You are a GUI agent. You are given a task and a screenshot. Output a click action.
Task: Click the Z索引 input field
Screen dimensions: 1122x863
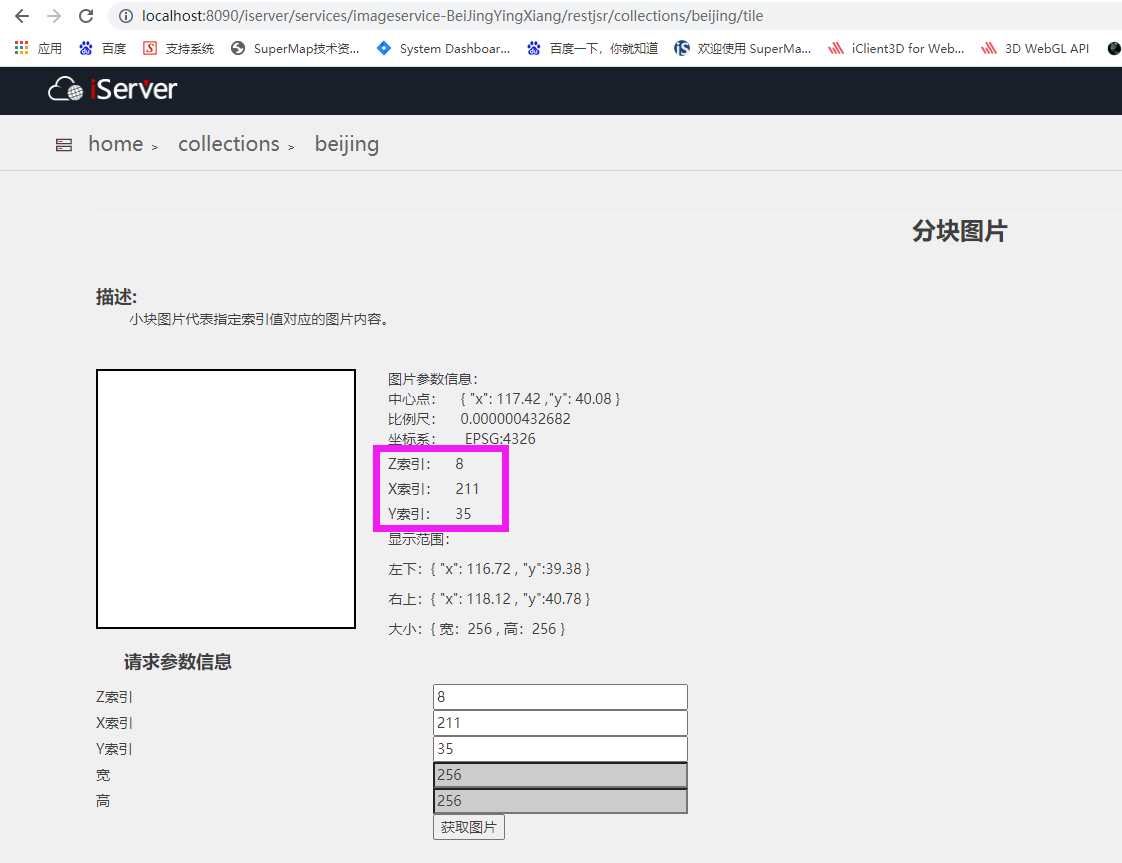[559, 696]
